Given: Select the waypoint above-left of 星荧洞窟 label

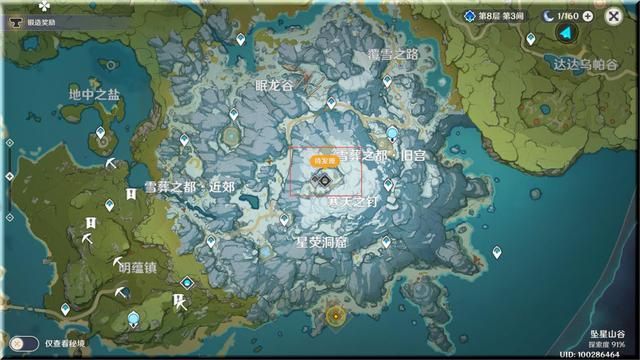Looking at the screenshot, I should coord(284,220).
